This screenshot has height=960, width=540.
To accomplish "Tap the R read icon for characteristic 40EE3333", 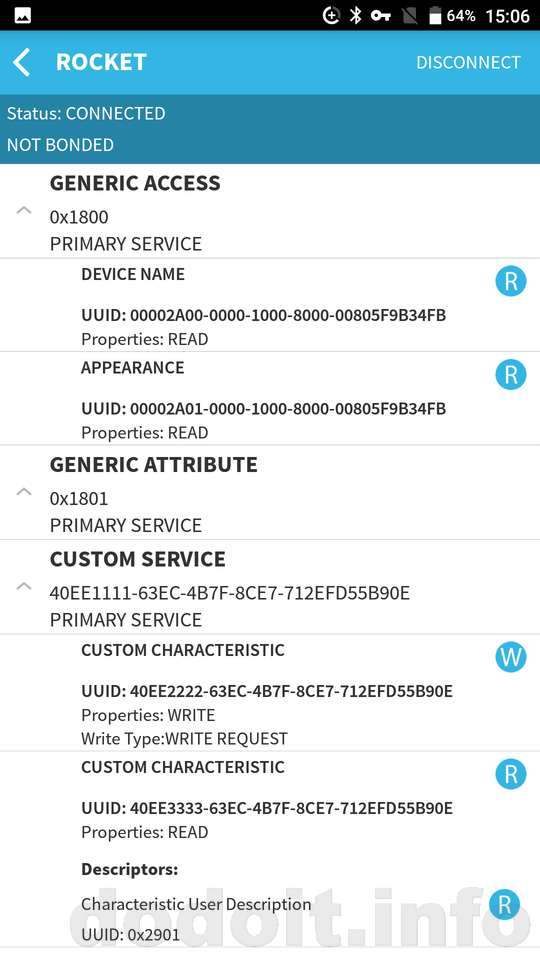I will pos(511,774).
